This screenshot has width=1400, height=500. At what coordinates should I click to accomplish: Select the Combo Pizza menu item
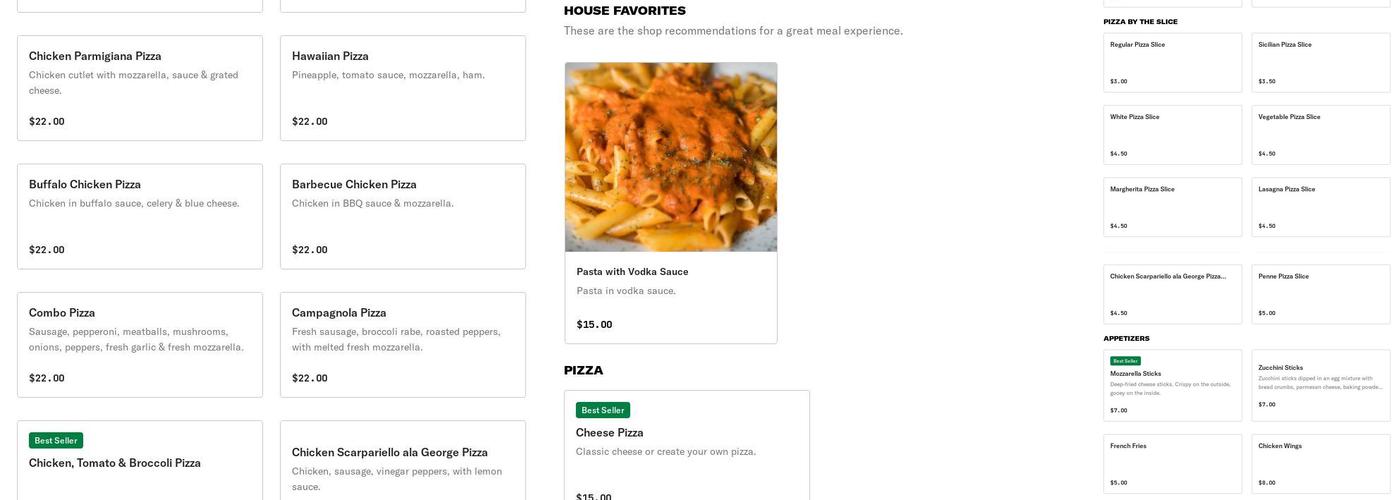(x=140, y=344)
